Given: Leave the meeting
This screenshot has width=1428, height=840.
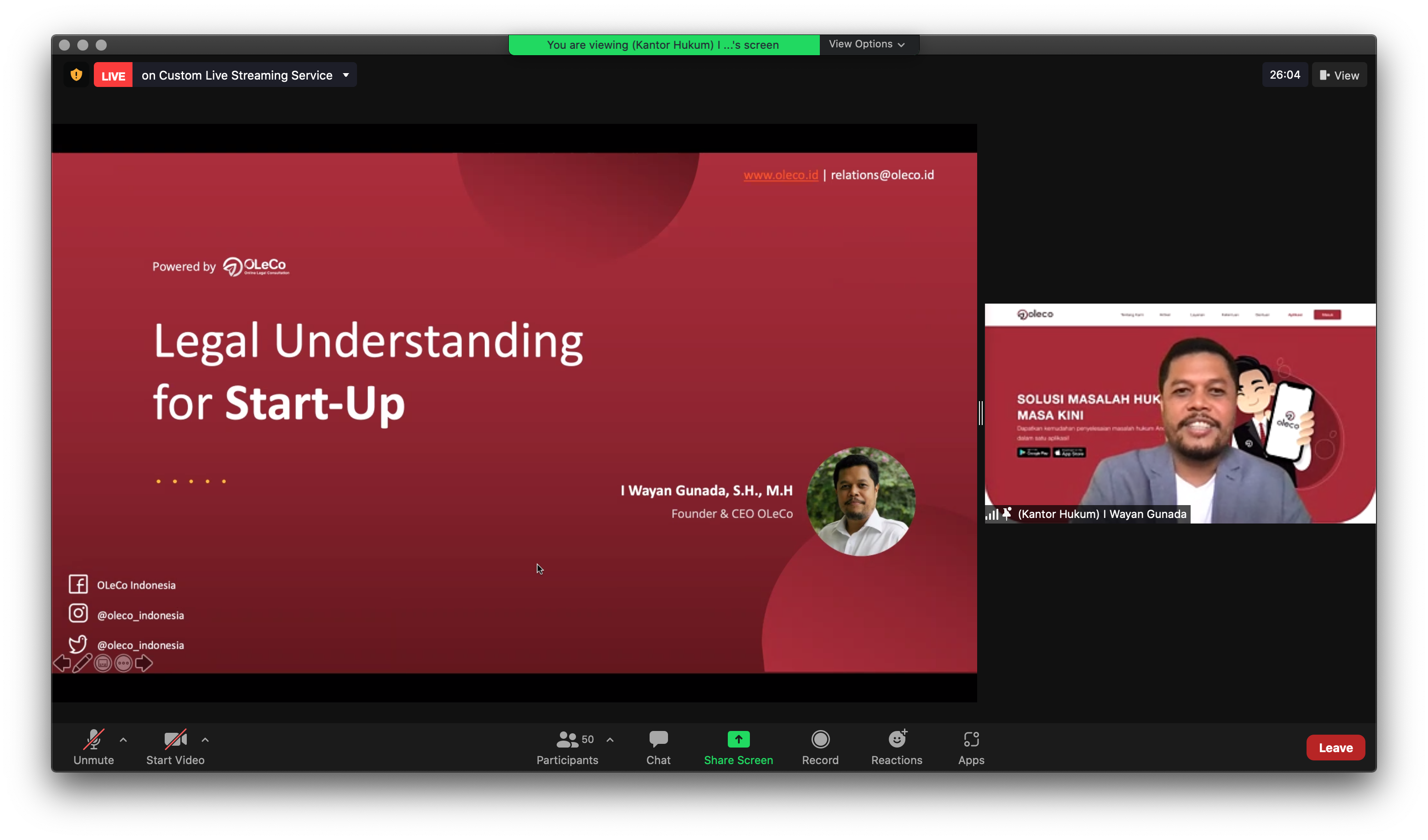Looking at the screenshot, I should click(x=1335, y=747).
